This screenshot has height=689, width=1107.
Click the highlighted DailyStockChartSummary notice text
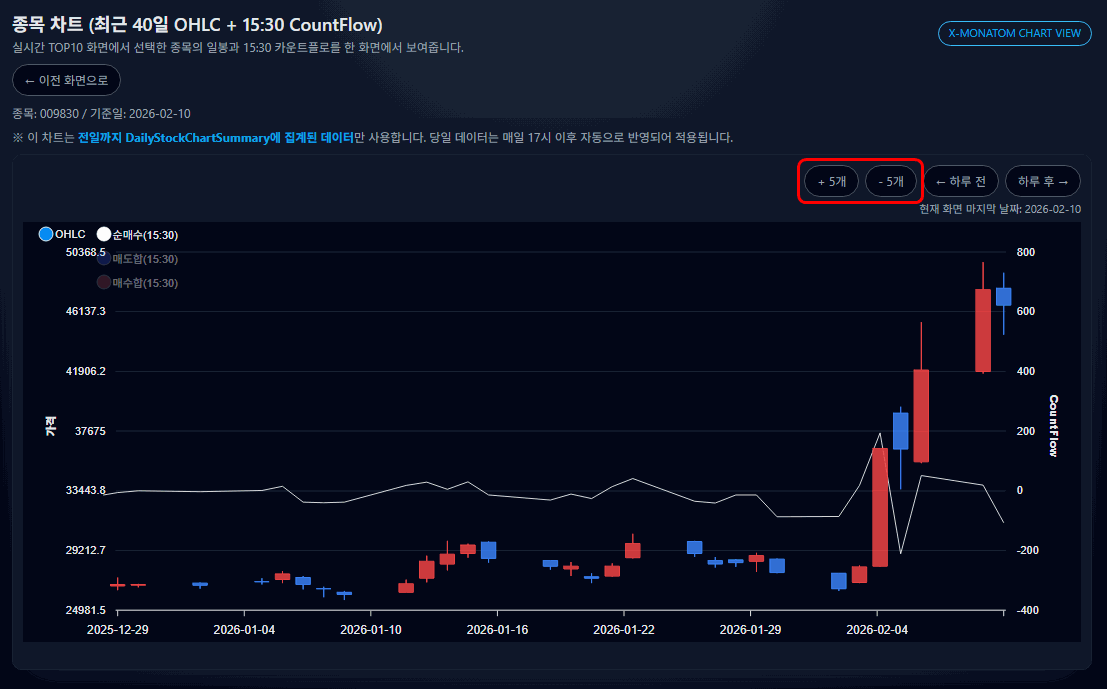click(216, 137)
